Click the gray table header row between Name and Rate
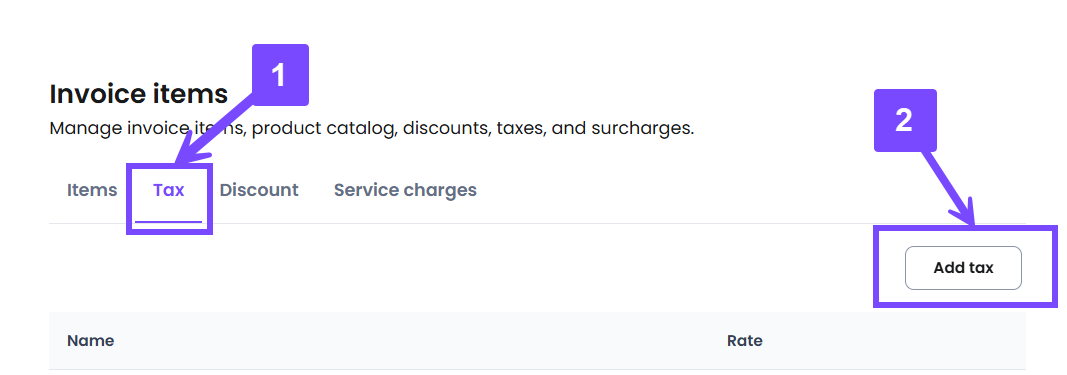The width and height of the screenshot is (1067, 375). pos(537,340)
